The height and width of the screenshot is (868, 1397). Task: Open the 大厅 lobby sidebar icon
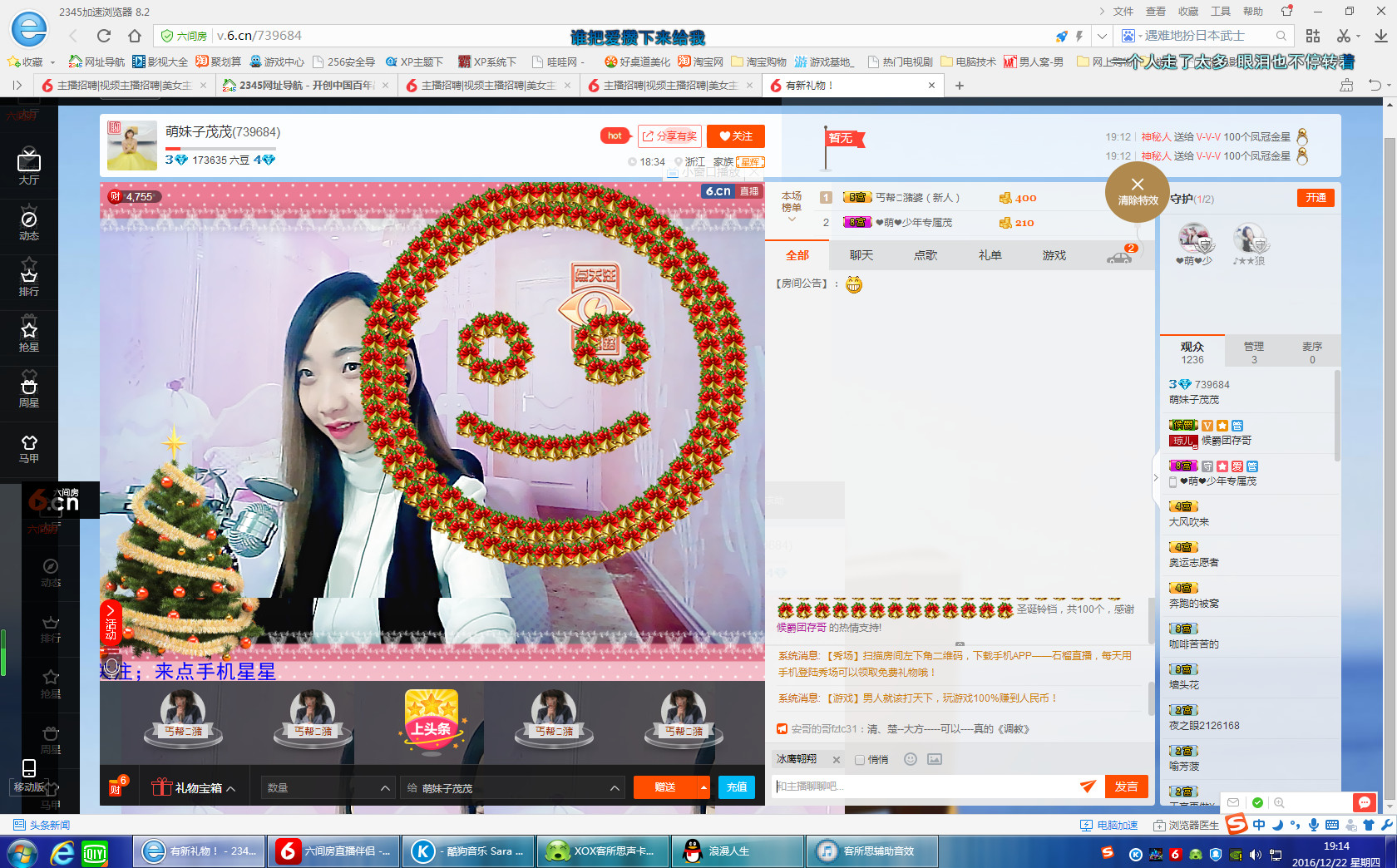(28, 165)
